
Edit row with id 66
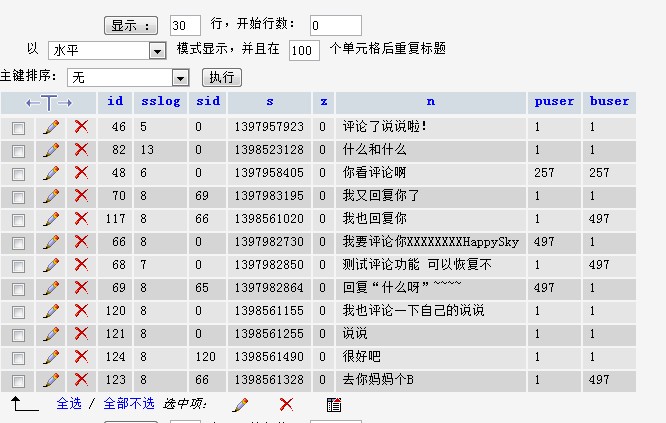point(51,242)
